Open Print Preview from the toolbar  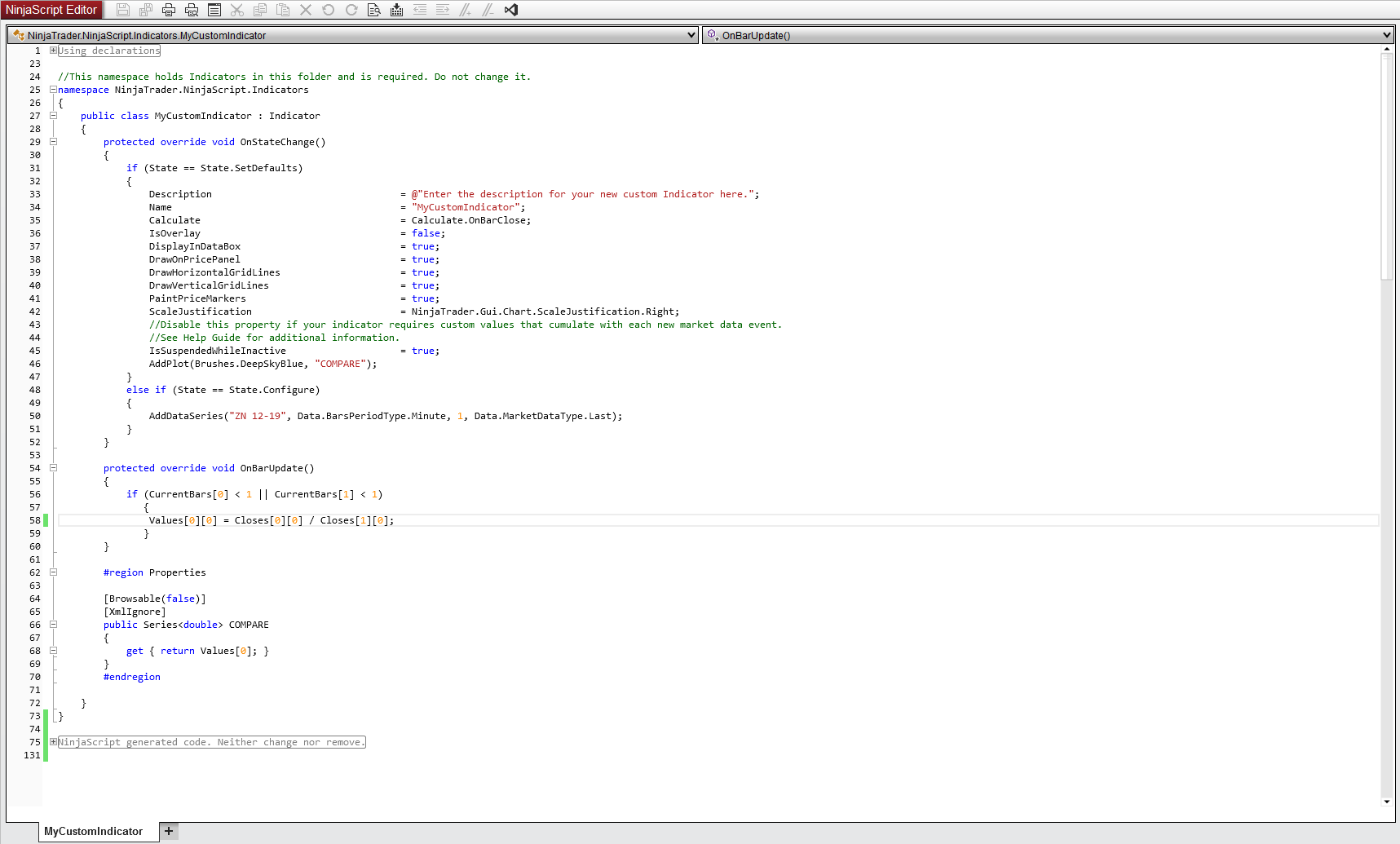click(x=192, y=10)
